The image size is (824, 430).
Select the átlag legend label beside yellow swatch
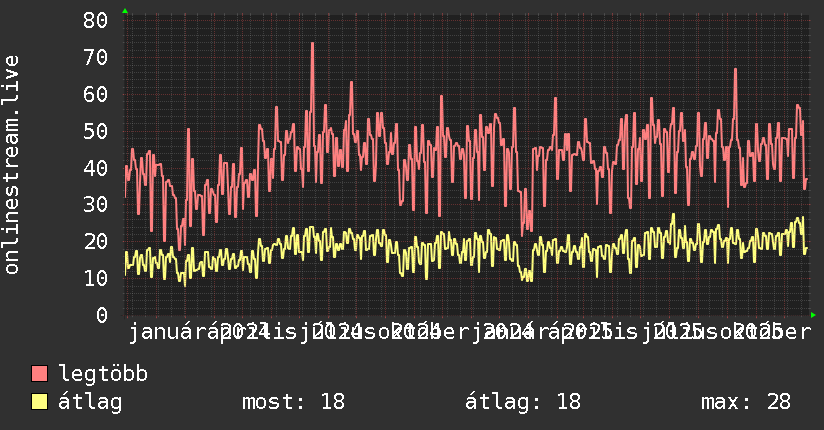90,402
